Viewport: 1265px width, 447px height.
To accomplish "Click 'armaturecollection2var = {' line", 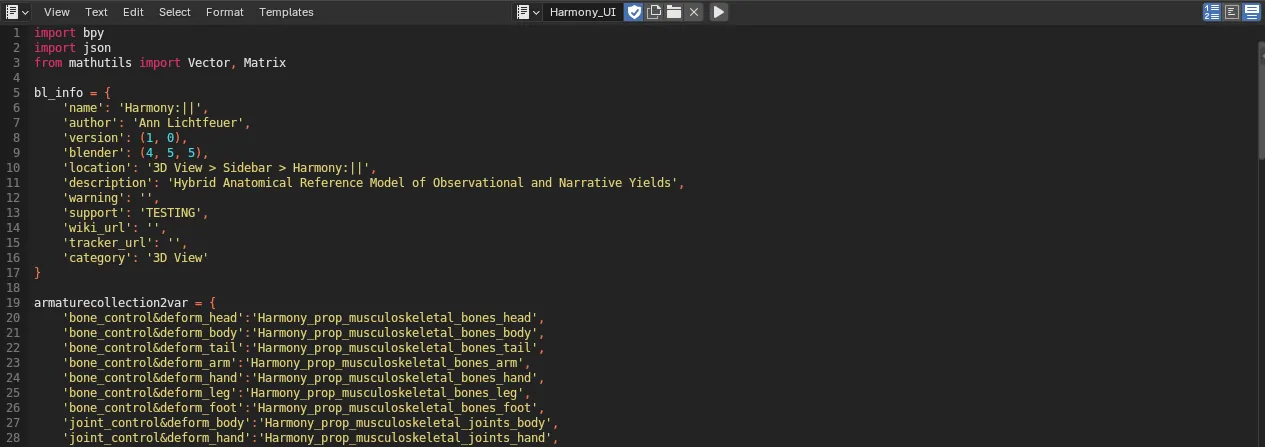I will (124, 302).
